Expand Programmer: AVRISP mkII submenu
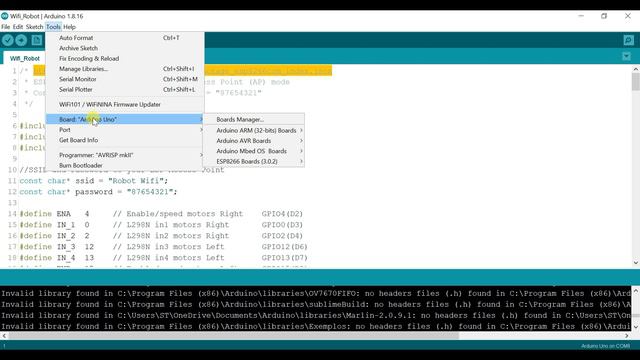 pos(125,155)
